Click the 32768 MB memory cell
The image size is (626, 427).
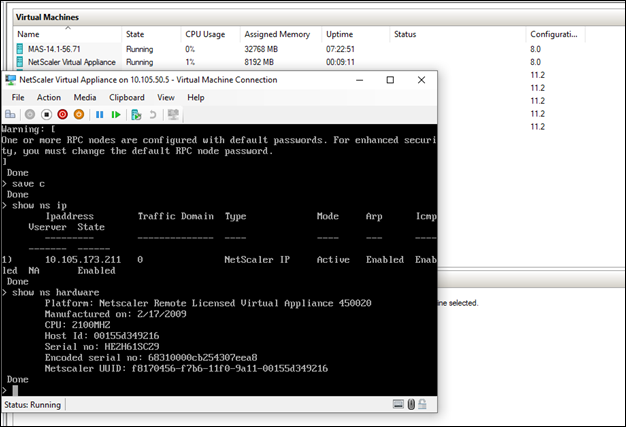pyautogui.click(x=261, y=49)
